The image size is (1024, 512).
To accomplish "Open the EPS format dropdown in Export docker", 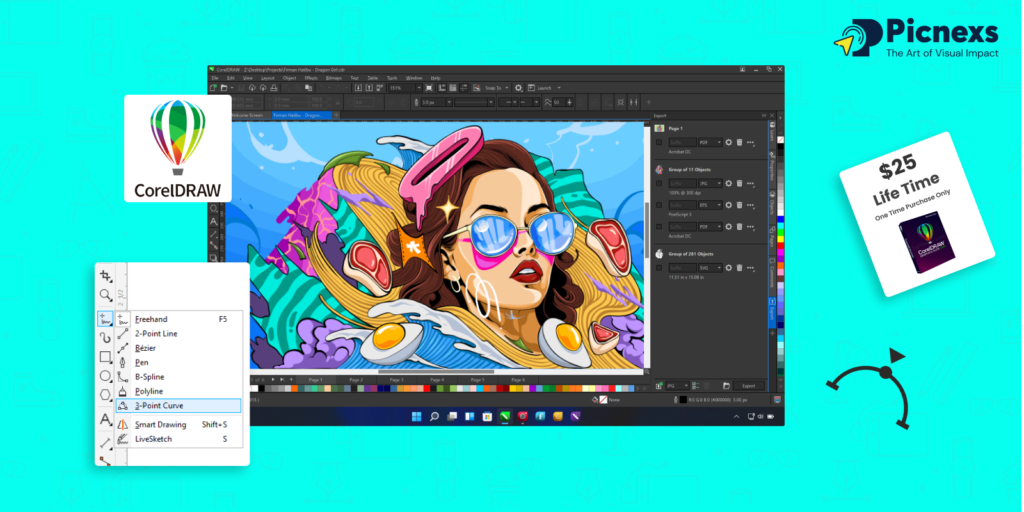I will click(710, 205).
